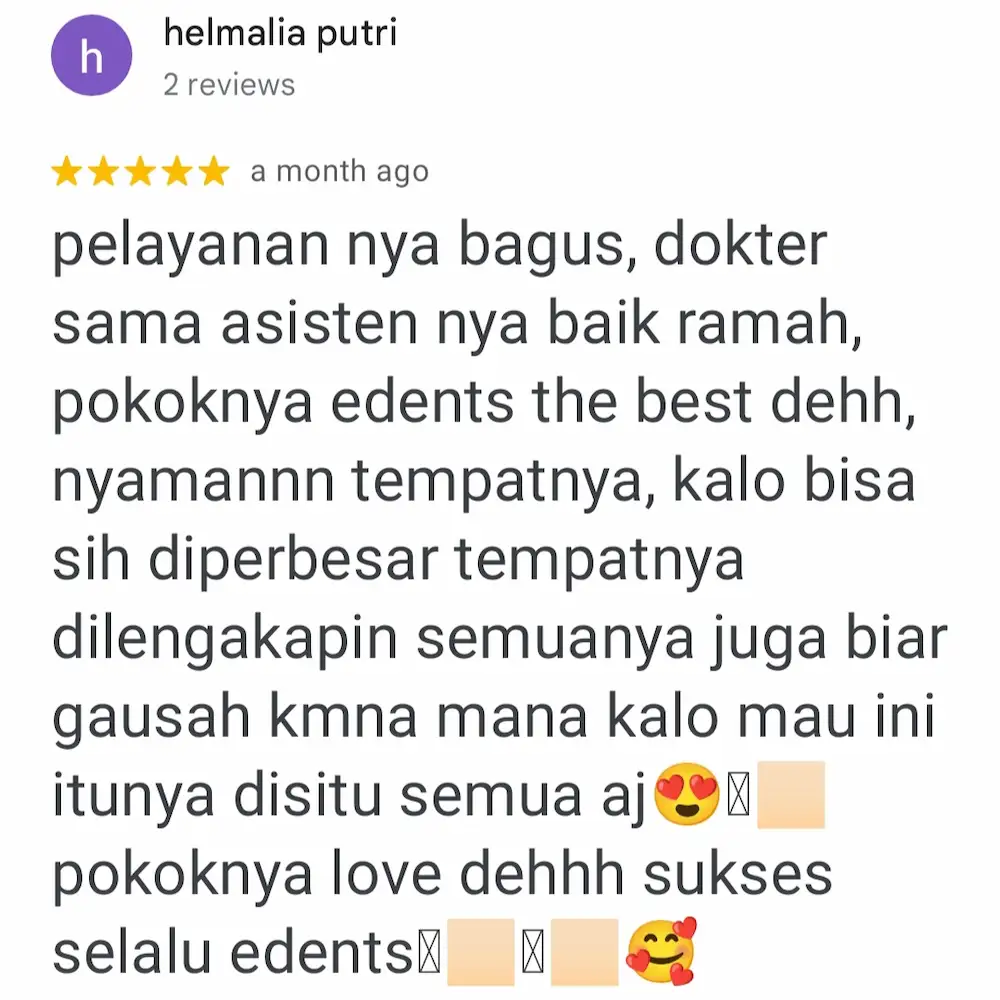
Task: Click the fourth gold rating star
Action: [x=177, y=171]
